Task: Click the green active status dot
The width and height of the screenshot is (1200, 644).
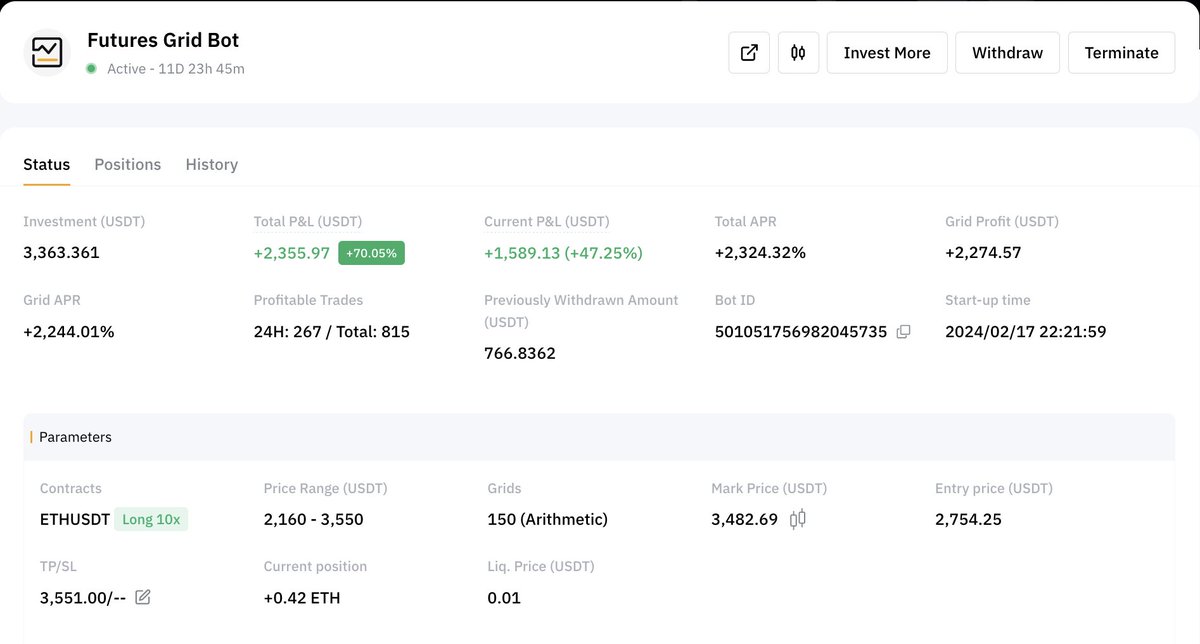Action: point(90,69)
